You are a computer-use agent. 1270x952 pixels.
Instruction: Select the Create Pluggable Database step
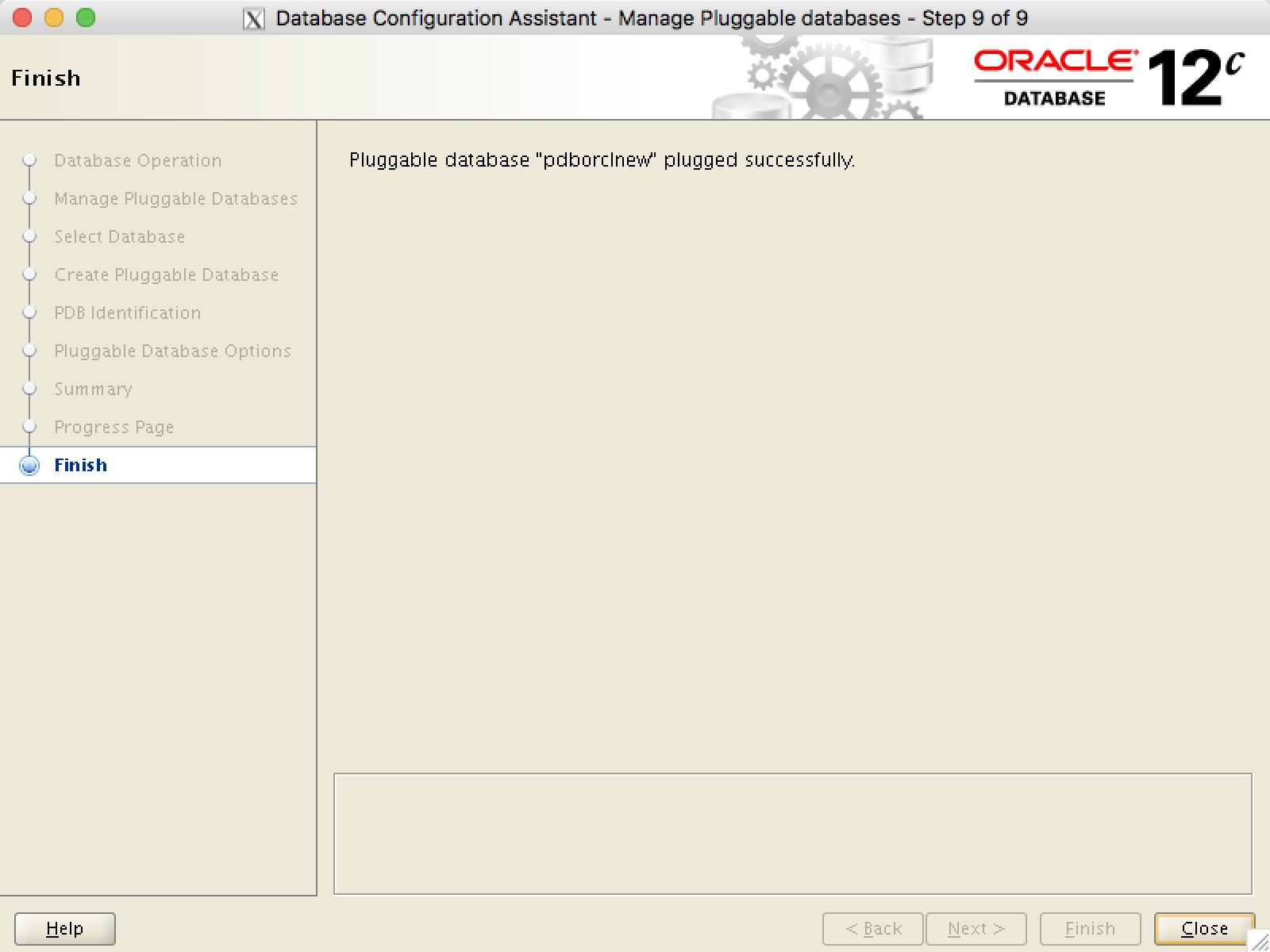[167, 274]
